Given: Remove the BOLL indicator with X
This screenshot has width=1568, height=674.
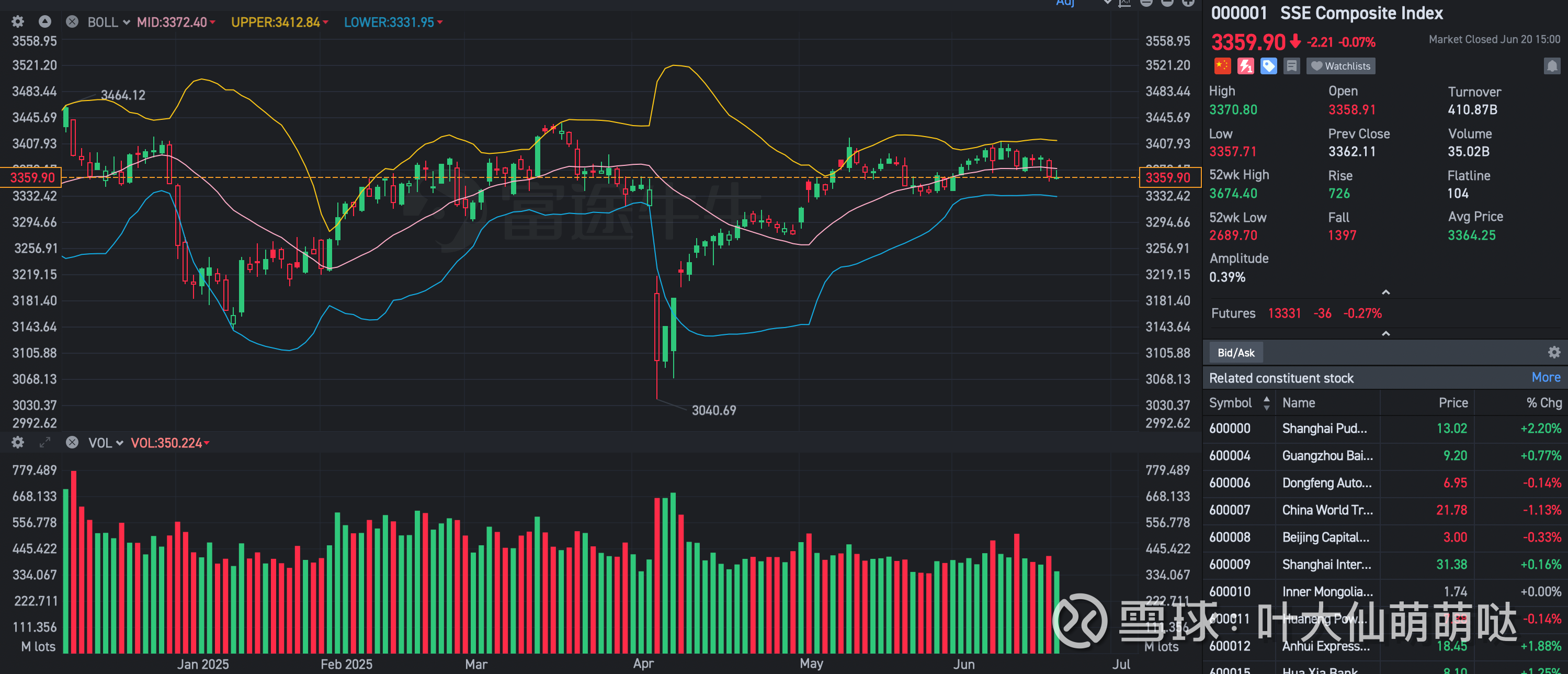Looking at the screenshot, I should click(72, 22).
